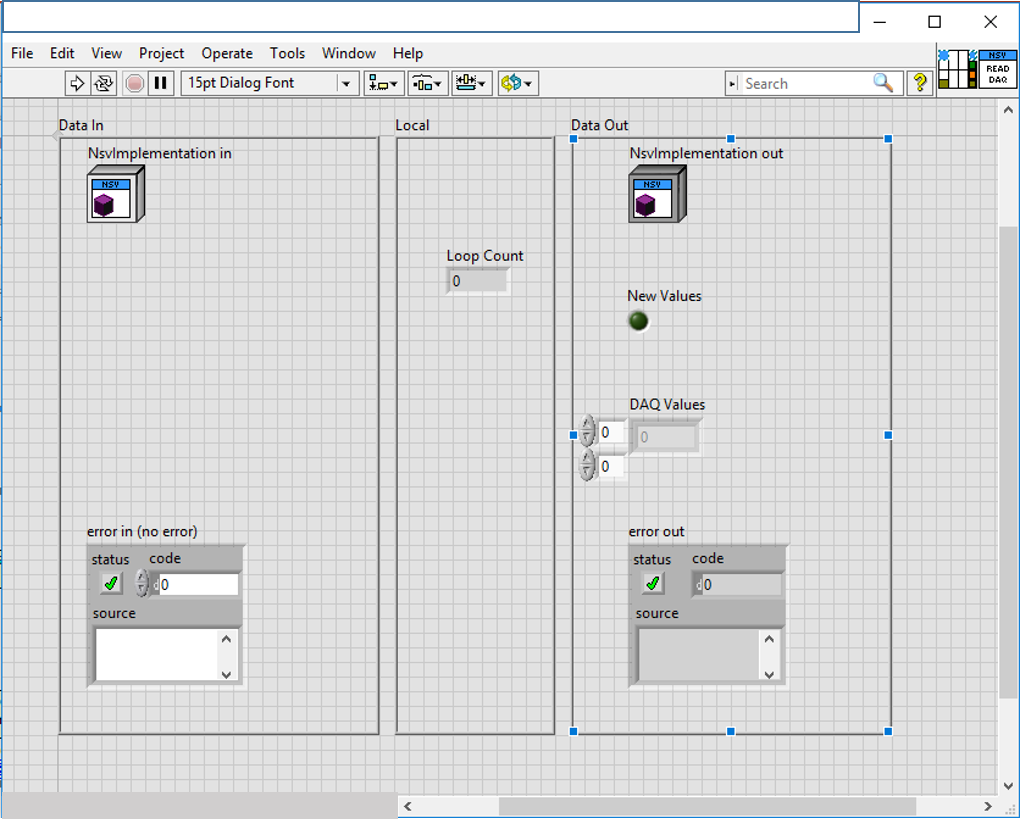
Task: Click the error in code field
Action: pos(199,585)
